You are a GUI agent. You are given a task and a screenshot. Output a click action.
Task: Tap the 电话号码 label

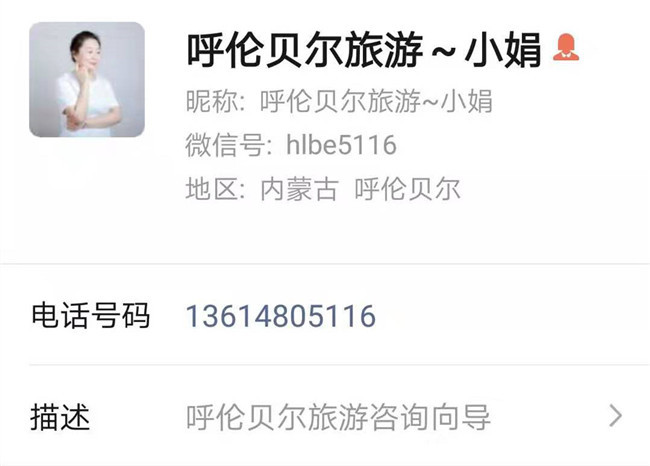point(90,316)
